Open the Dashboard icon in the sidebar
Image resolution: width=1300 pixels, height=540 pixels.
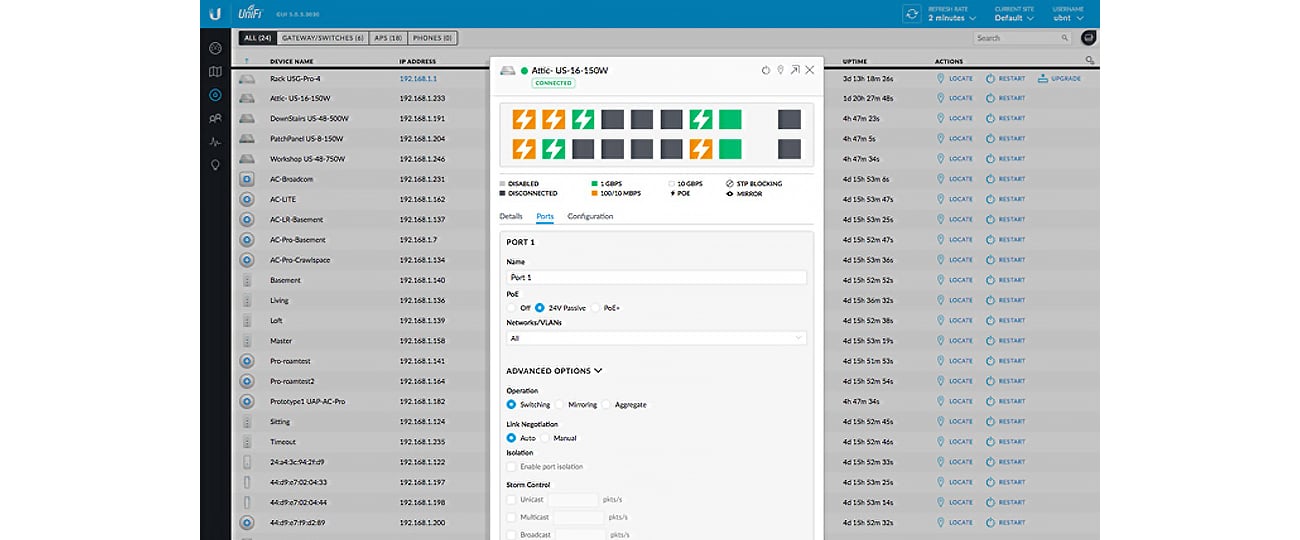tap(215, 48)
